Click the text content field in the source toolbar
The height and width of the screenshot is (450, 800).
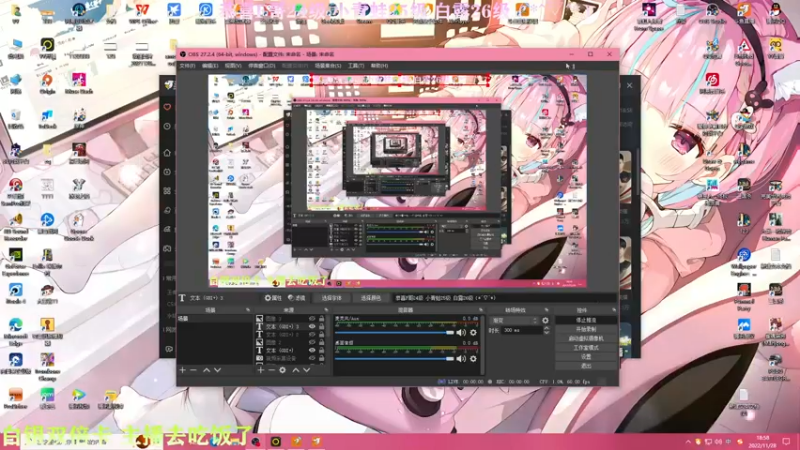[x=504, y=298]
